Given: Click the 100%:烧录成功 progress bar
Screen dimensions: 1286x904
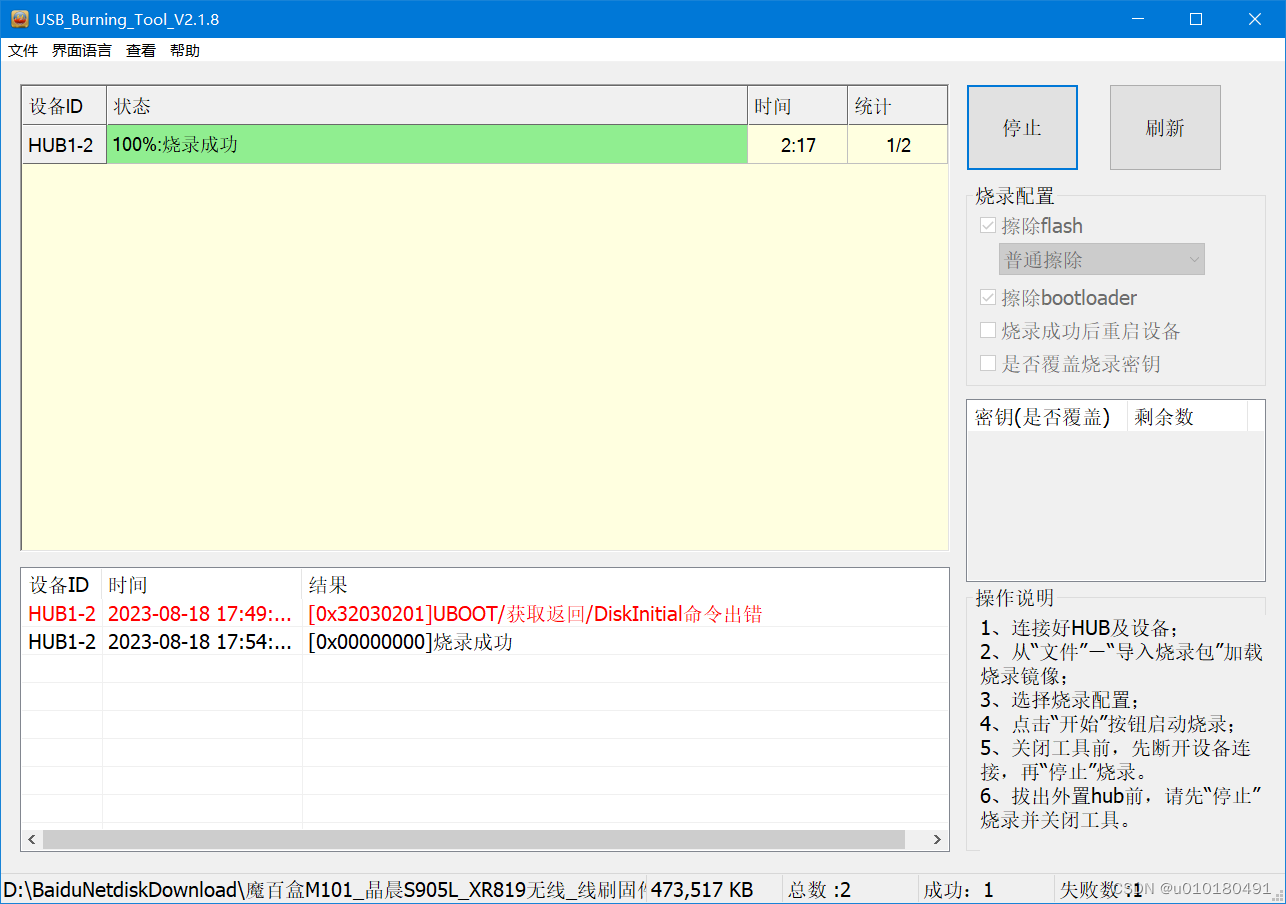Looking at the screenshot, I should point(427,145).
